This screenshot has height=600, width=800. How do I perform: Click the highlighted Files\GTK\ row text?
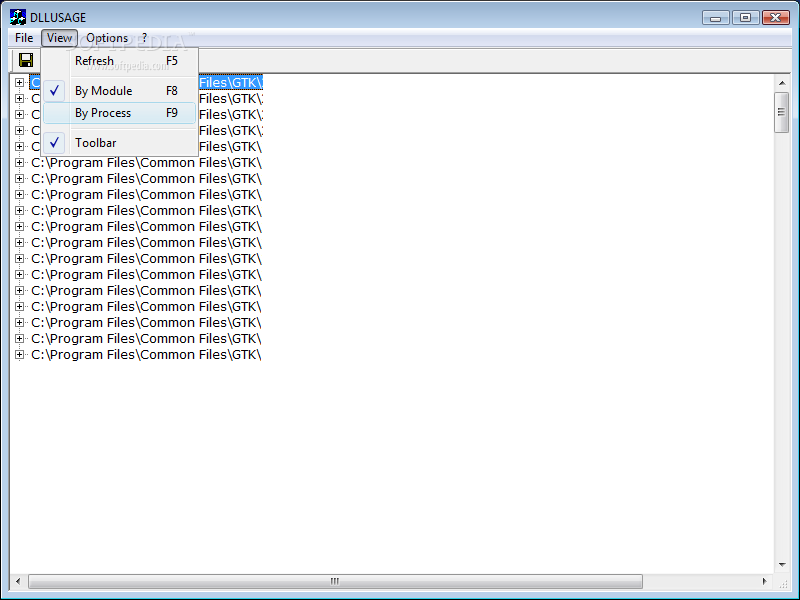coord(231,82)
